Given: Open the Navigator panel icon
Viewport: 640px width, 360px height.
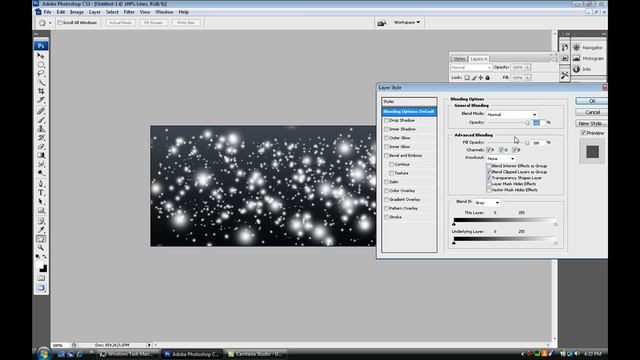Looking at the screenshot, I should pos(576,47).
